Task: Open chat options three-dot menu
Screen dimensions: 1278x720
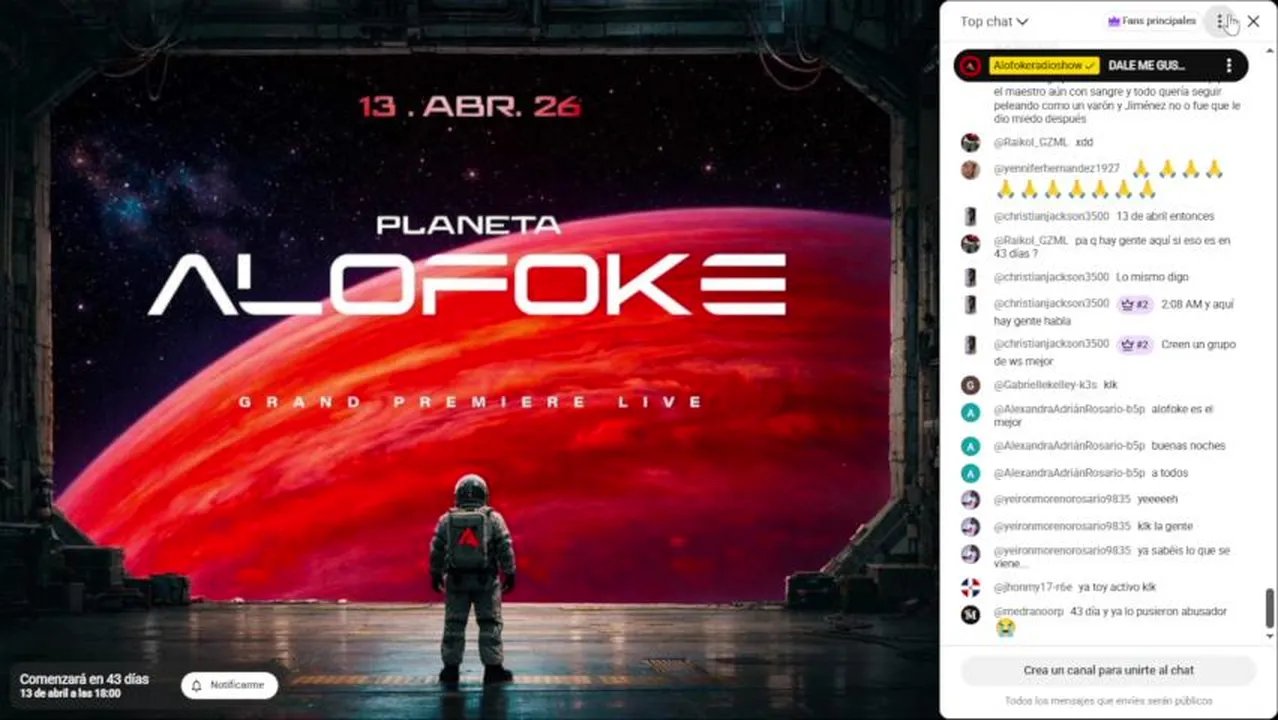Action: click(1220, 21)
